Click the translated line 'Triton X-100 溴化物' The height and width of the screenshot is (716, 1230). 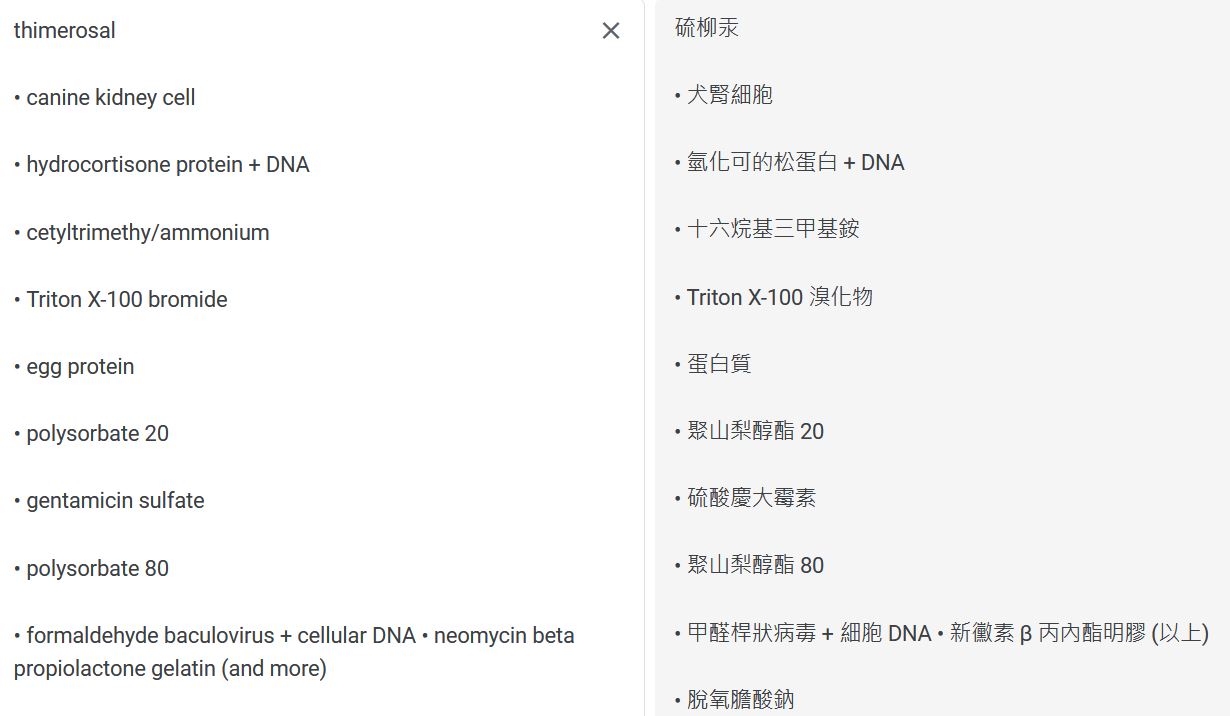click(779, 297)
